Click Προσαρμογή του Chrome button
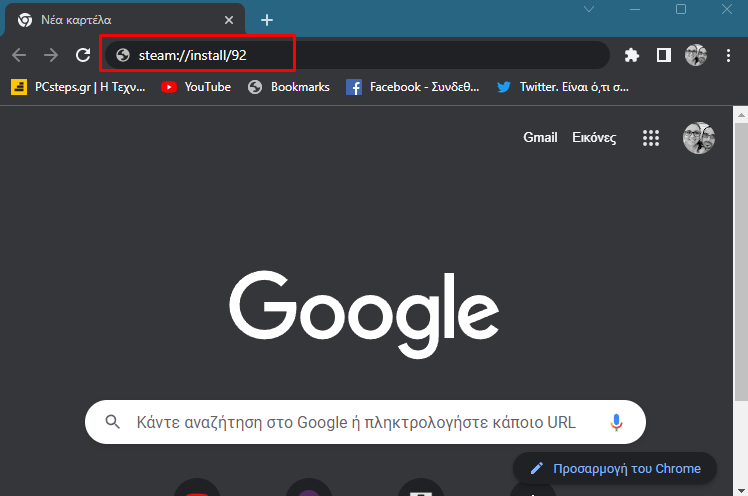Viewport: 748px width, 496px height. pos(615,468)
